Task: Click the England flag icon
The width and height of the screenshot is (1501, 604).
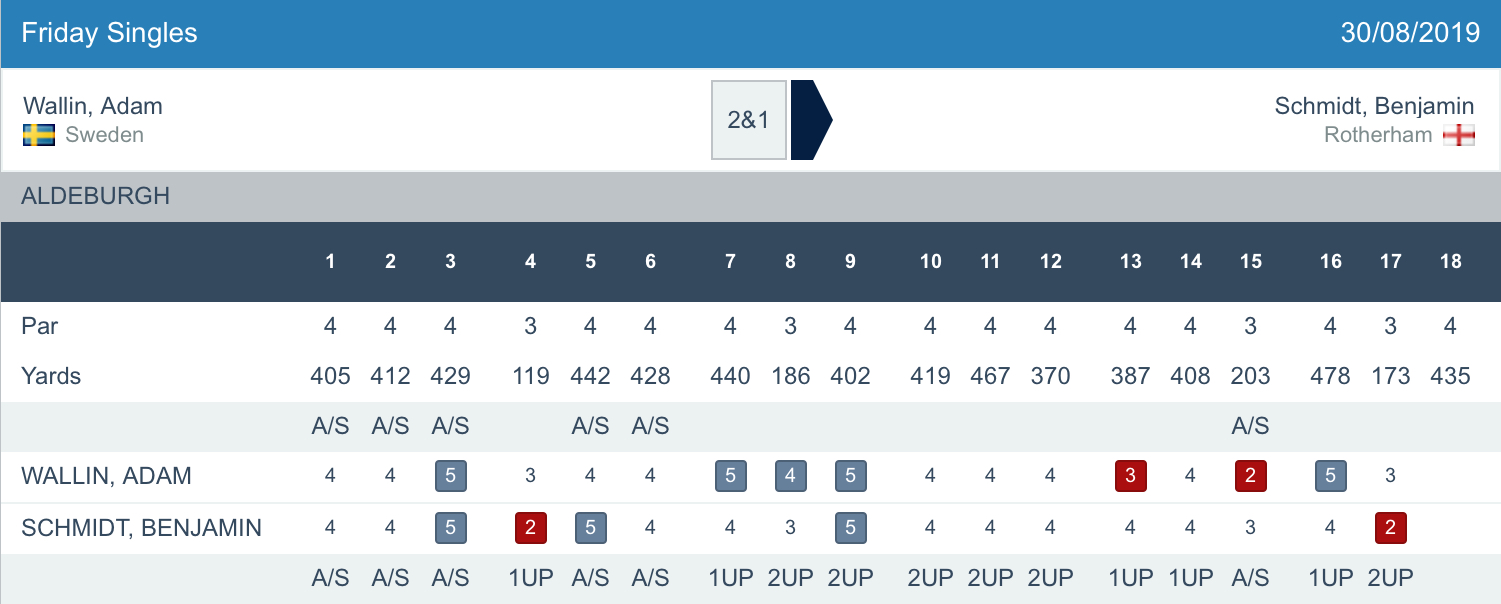Action: (x=1459, y=135)
